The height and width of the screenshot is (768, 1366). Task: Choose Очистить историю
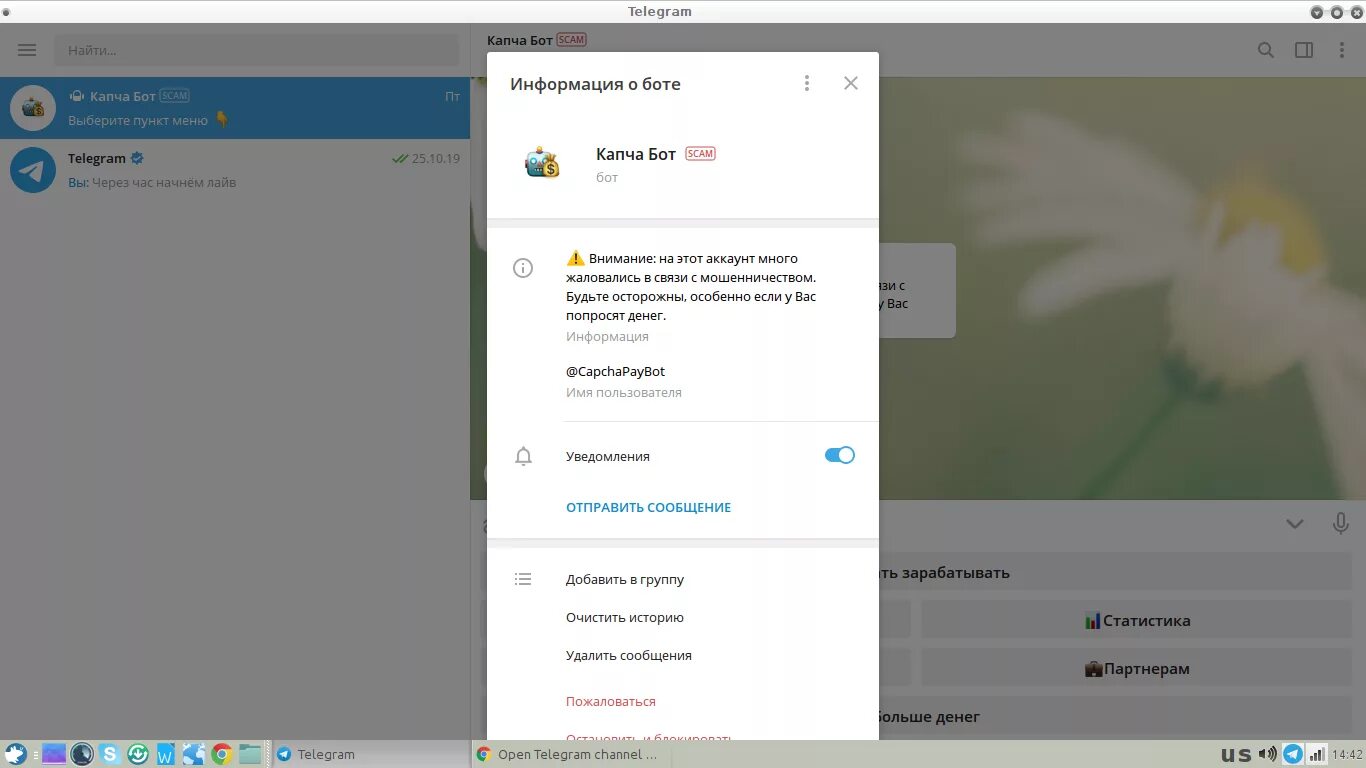tap(625, 617)
